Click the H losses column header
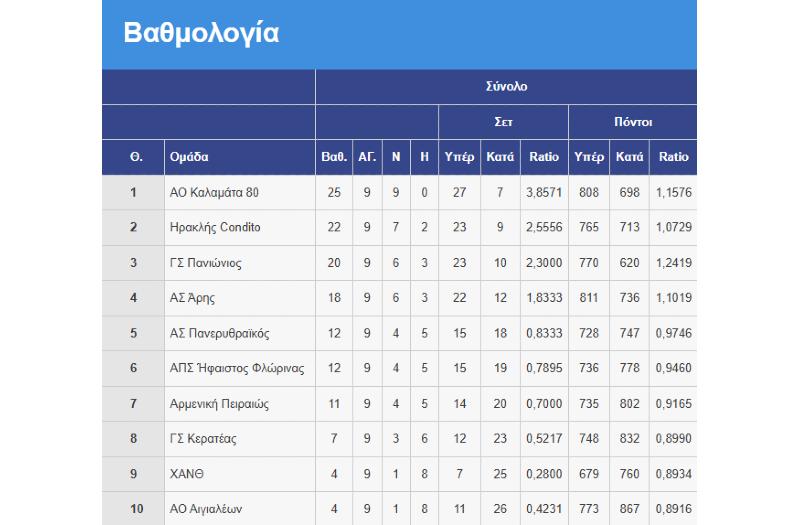Screen dimensions: 800x525 click(424, 157)
